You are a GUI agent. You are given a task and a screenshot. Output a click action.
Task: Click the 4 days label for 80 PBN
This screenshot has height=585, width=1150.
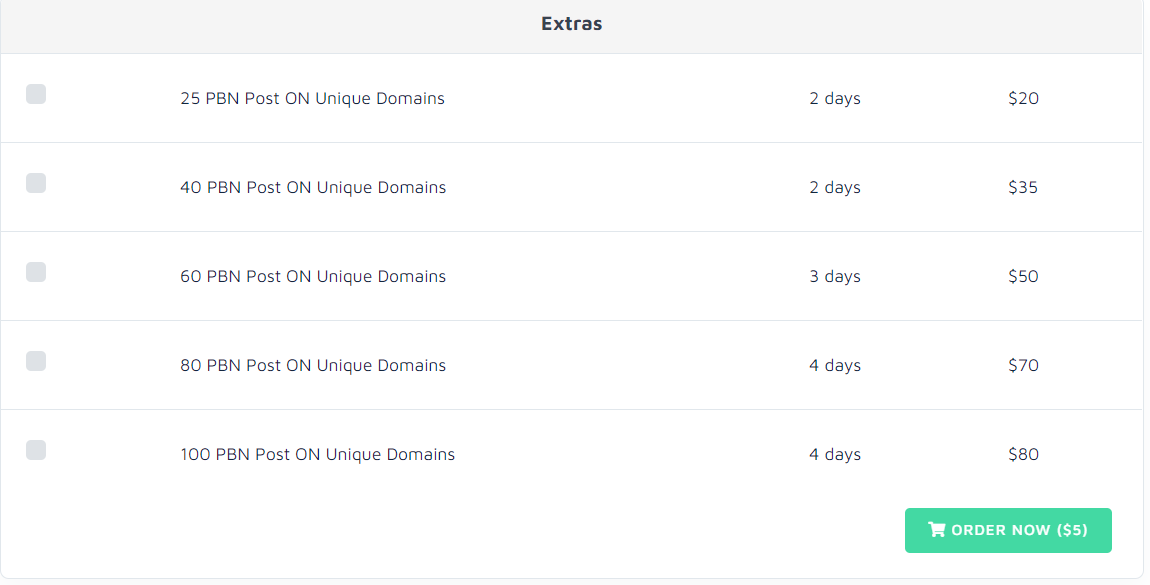point(835,365)
